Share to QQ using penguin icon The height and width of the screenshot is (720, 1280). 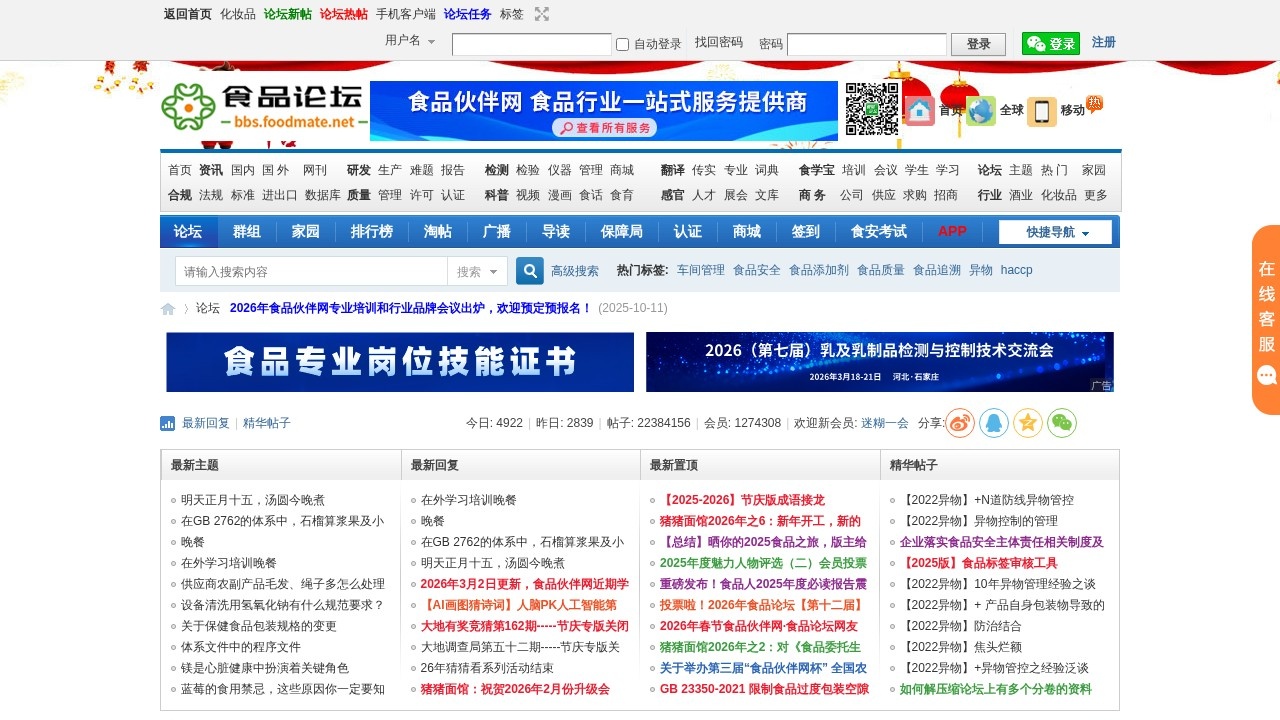tap(994, 423)
